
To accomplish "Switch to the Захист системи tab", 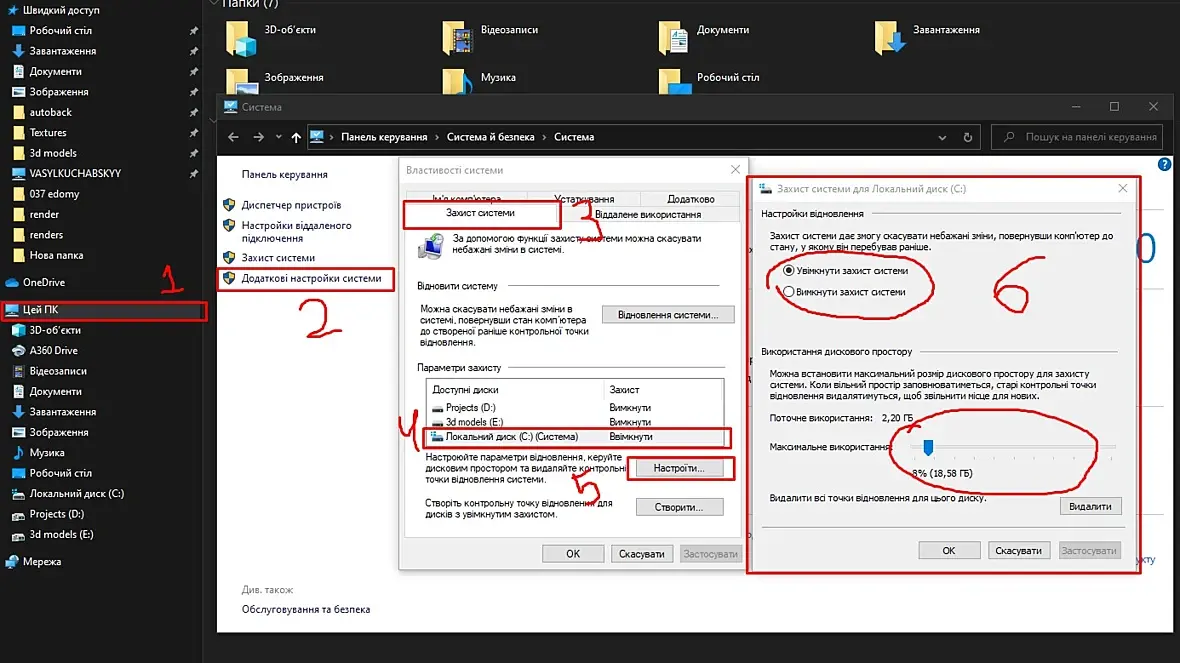I will coord(481,213).
